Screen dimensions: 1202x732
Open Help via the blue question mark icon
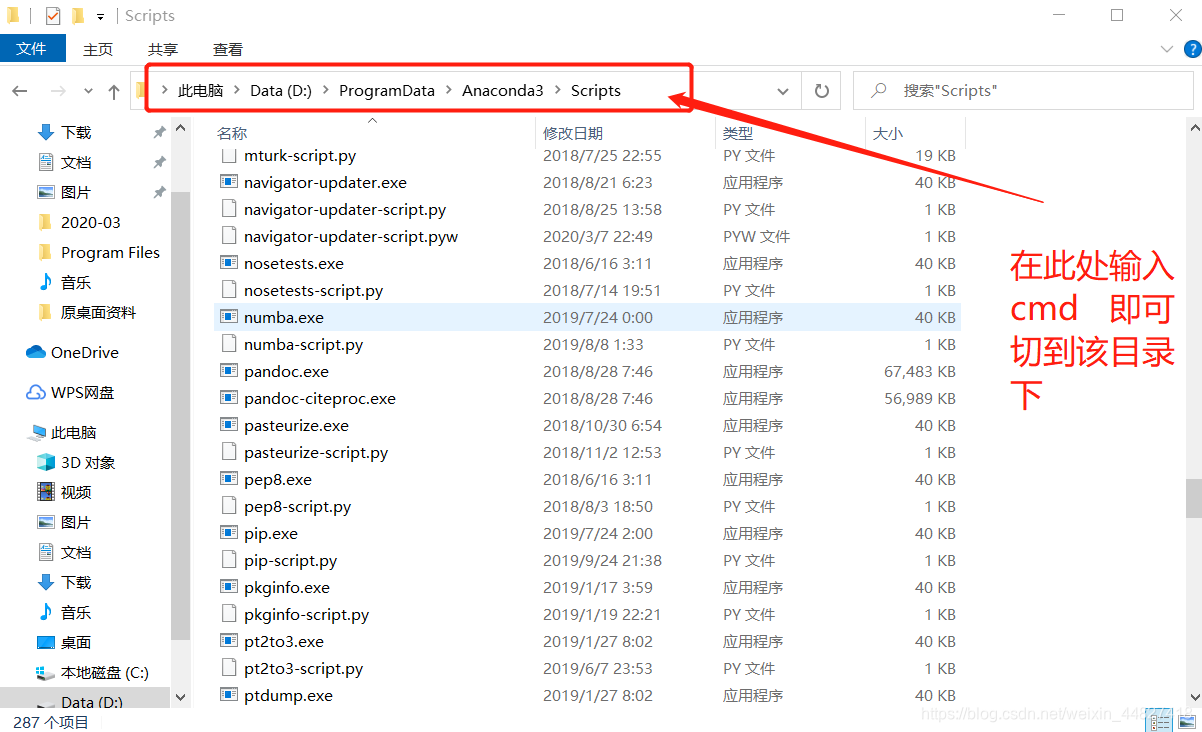[1190, 48]
